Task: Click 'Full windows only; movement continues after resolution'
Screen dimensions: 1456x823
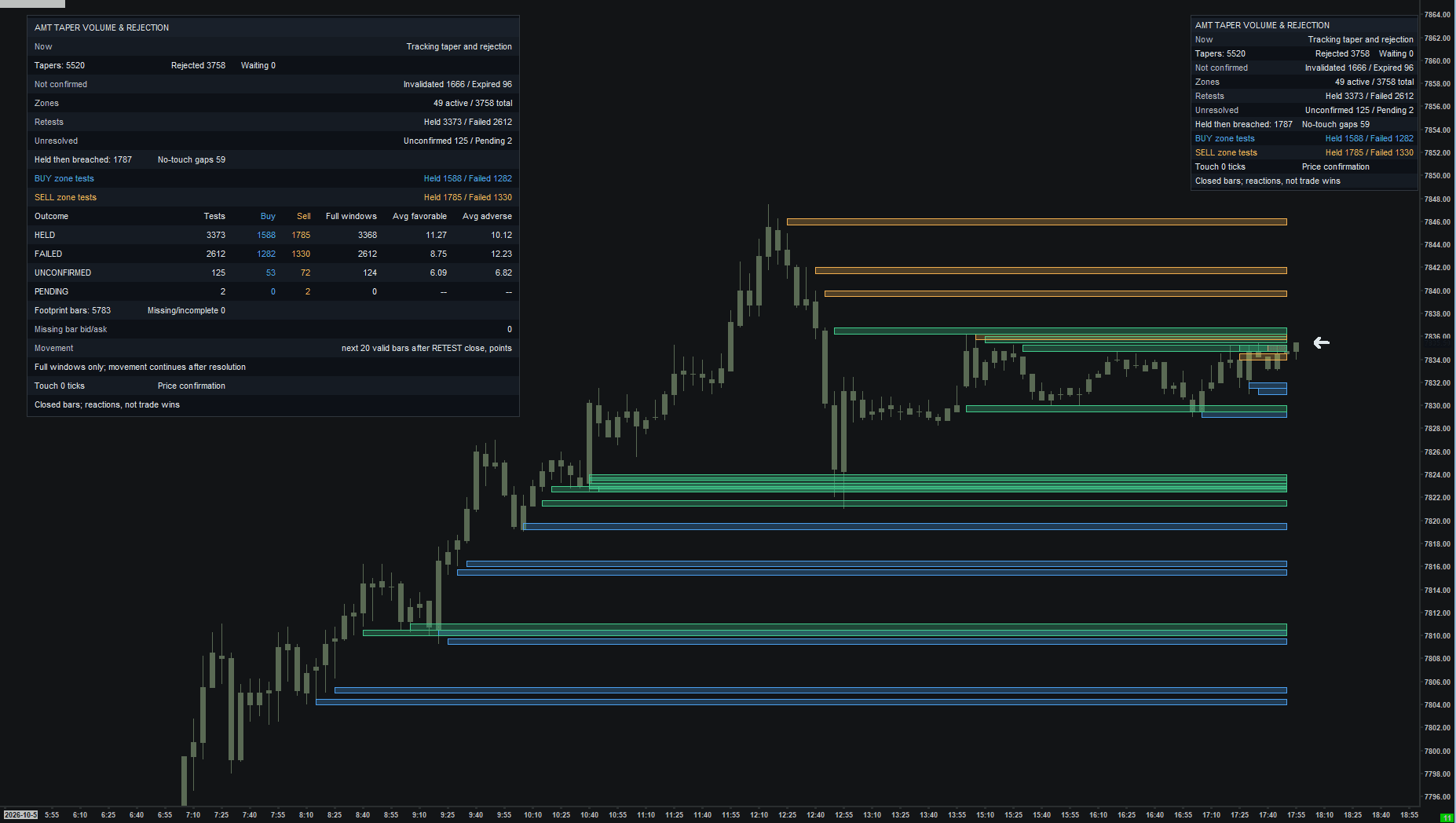Action: click(x=140, y=367)
